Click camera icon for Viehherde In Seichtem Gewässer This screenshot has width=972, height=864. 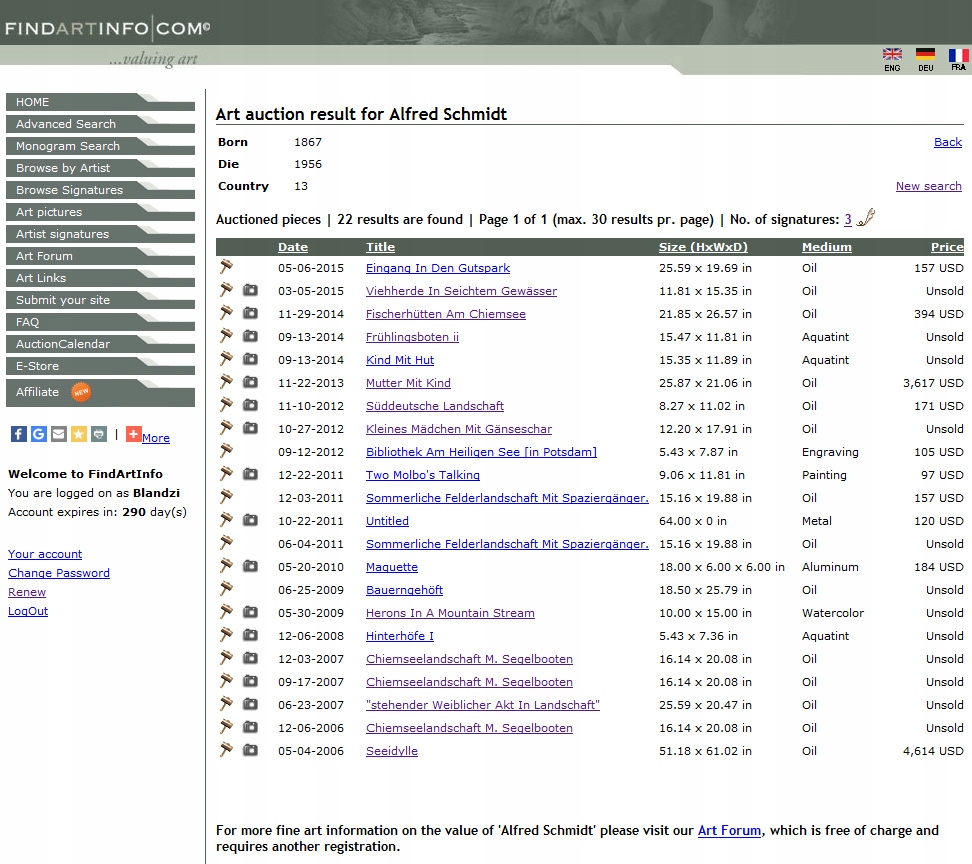[250, 290]
